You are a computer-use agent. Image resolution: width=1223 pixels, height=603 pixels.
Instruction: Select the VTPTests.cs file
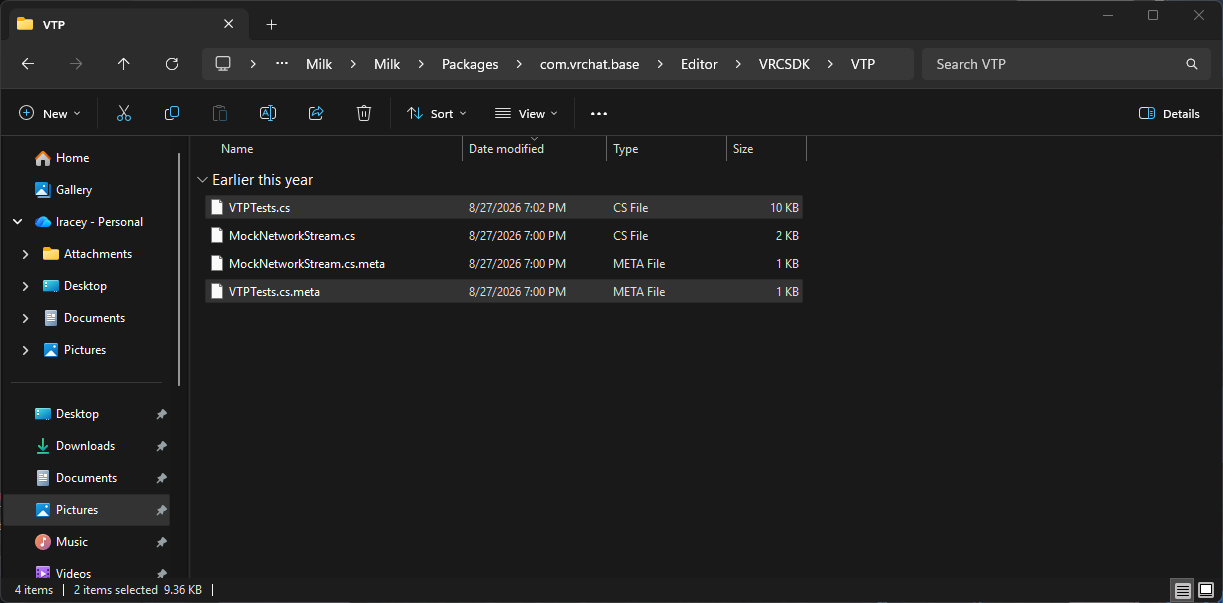click(x=504, y=208)
